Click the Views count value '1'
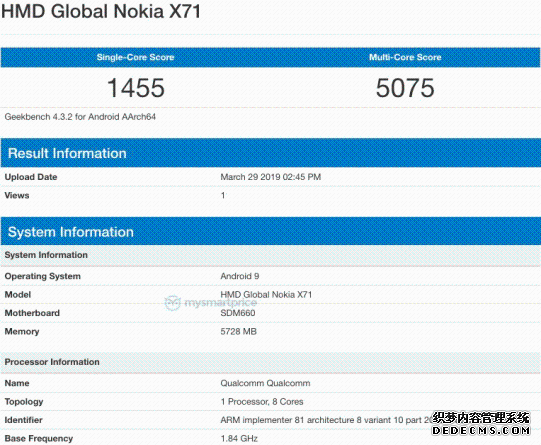The width and height of the screenshot is (541, 445). point(223,196)
